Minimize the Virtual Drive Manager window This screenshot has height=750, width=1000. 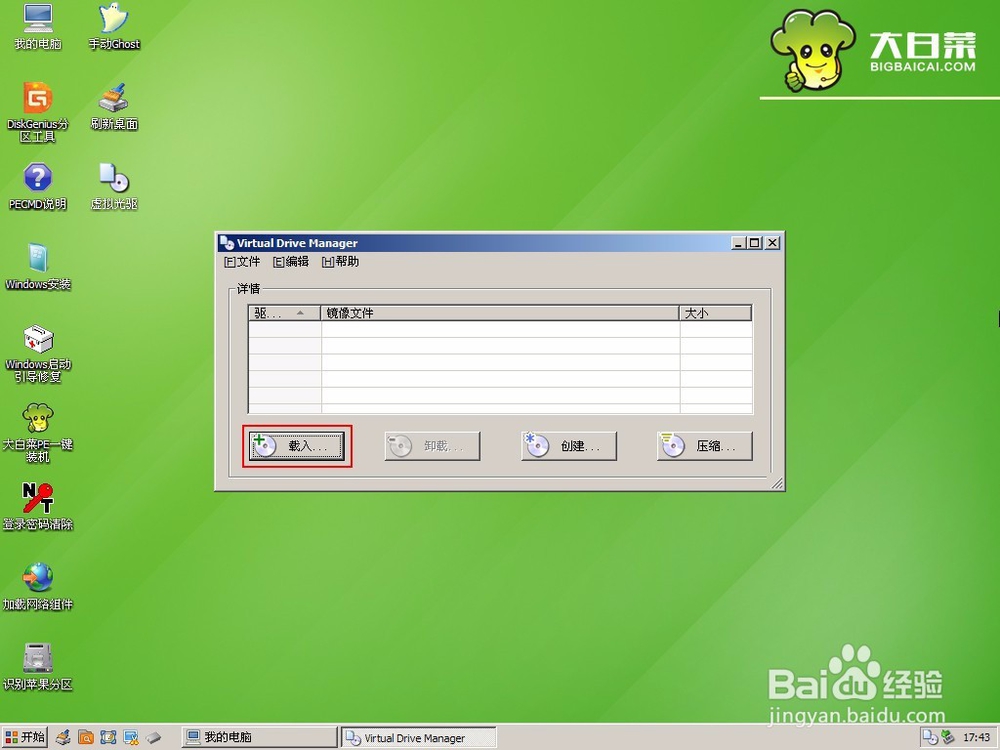[739, 243]
